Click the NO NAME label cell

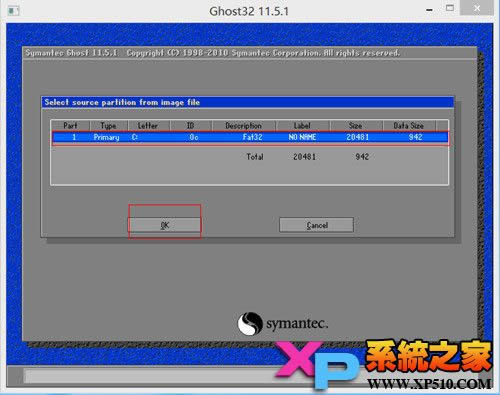[302, 137]
